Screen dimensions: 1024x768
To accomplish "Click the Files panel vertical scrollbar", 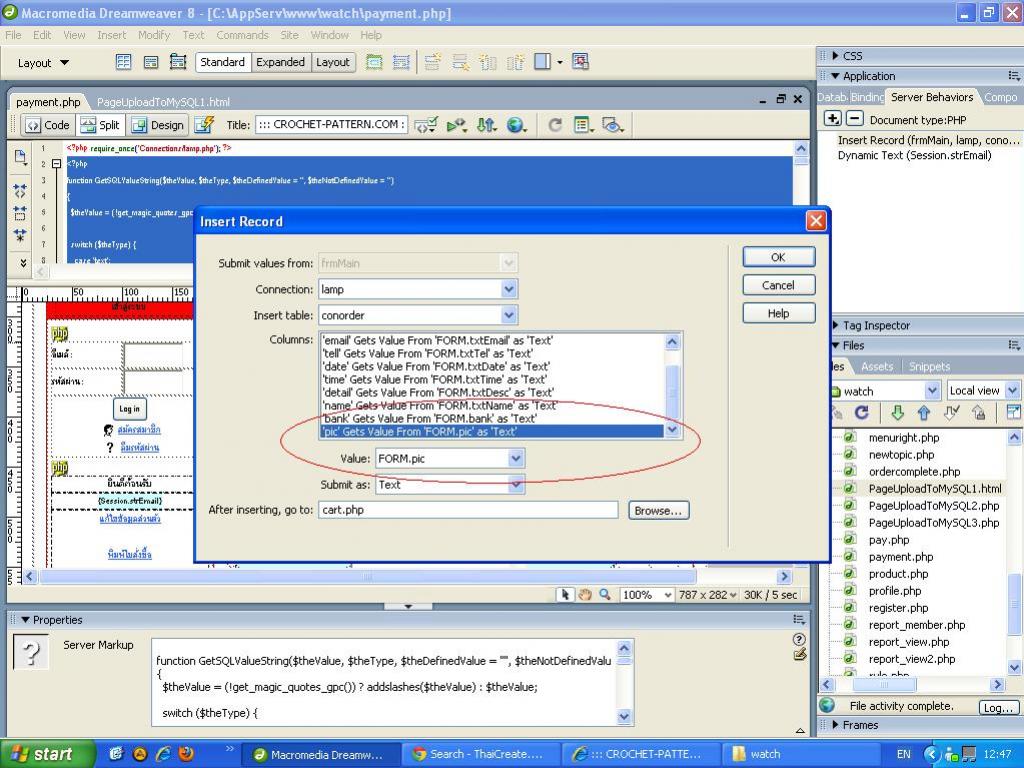I will [1014, 552].
